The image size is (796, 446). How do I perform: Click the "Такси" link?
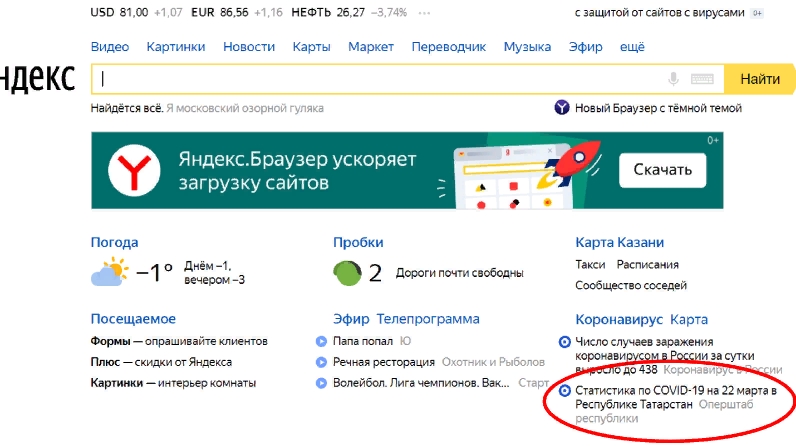[590, 265]
